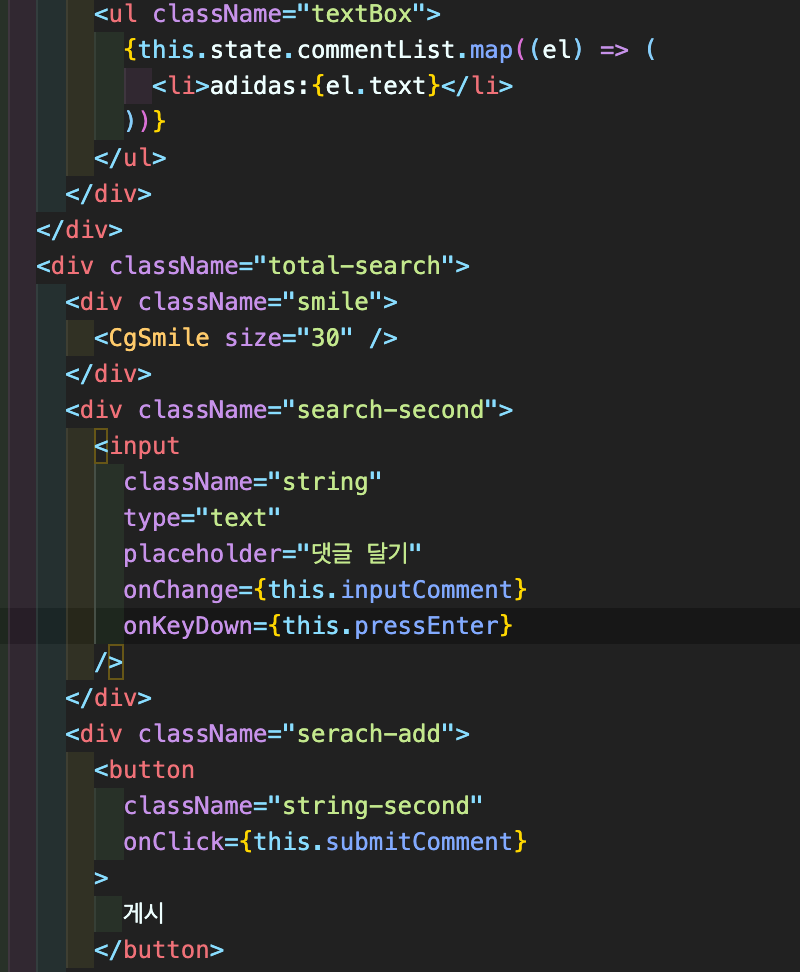The image size is (800, 972).
Task: Click the onClick attribute name
Action: (174, 842)
